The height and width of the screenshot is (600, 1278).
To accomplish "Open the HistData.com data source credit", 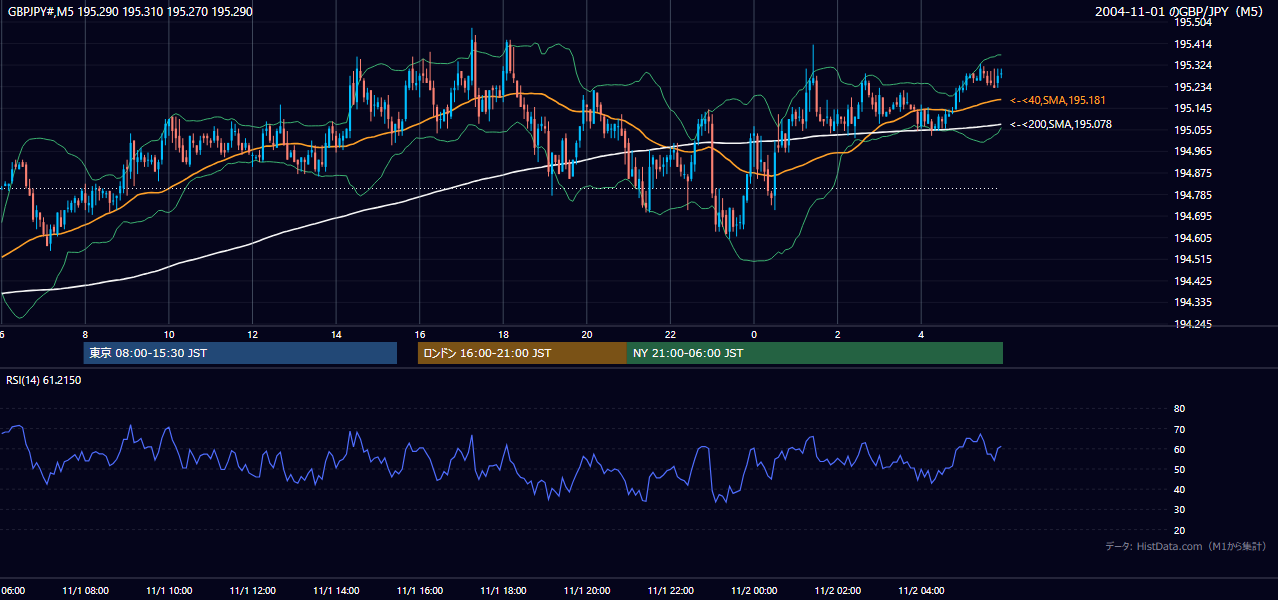I will [x=1186, y=546].
